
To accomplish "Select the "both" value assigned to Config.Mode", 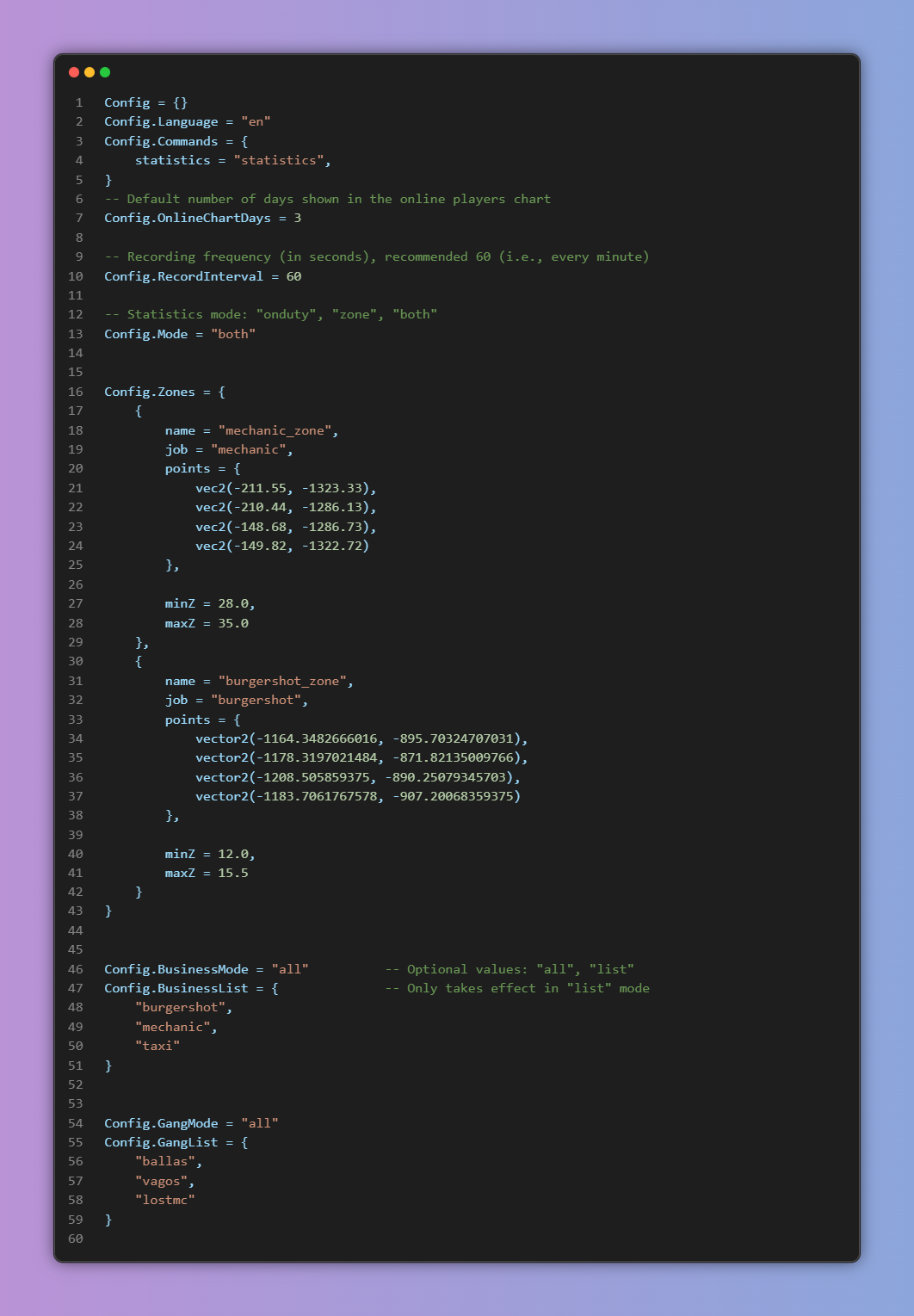I will tap(233, 334).
